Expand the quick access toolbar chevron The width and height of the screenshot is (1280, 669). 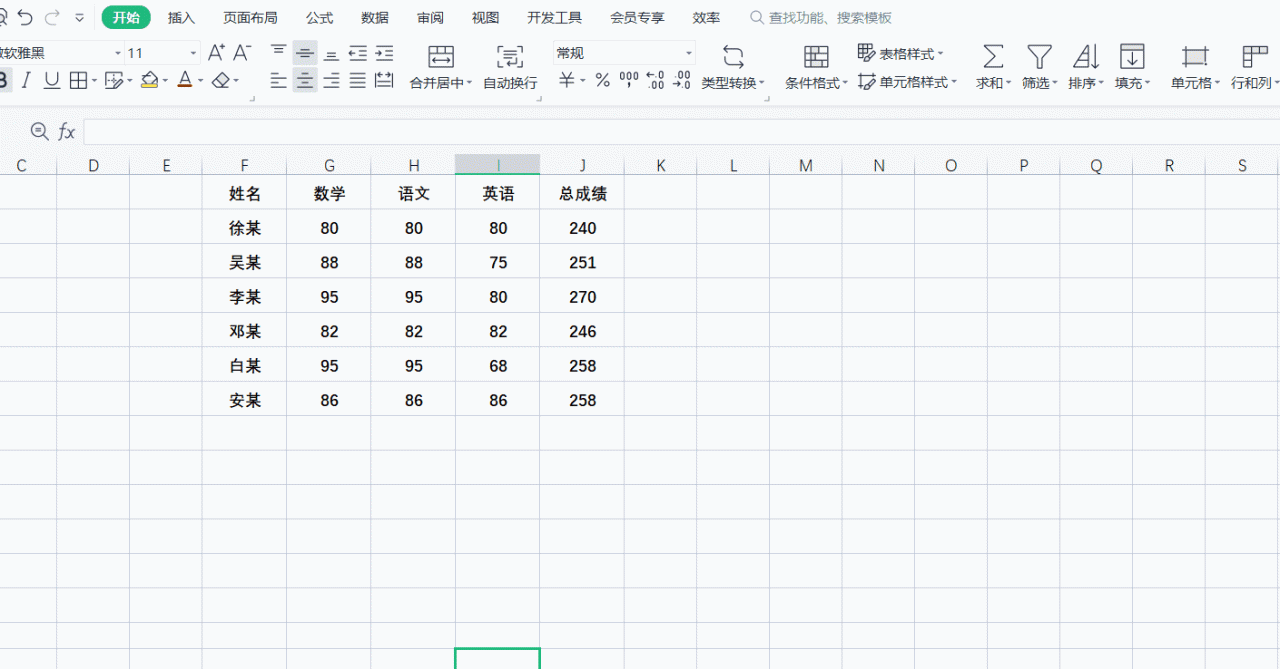tap(79, 18)
